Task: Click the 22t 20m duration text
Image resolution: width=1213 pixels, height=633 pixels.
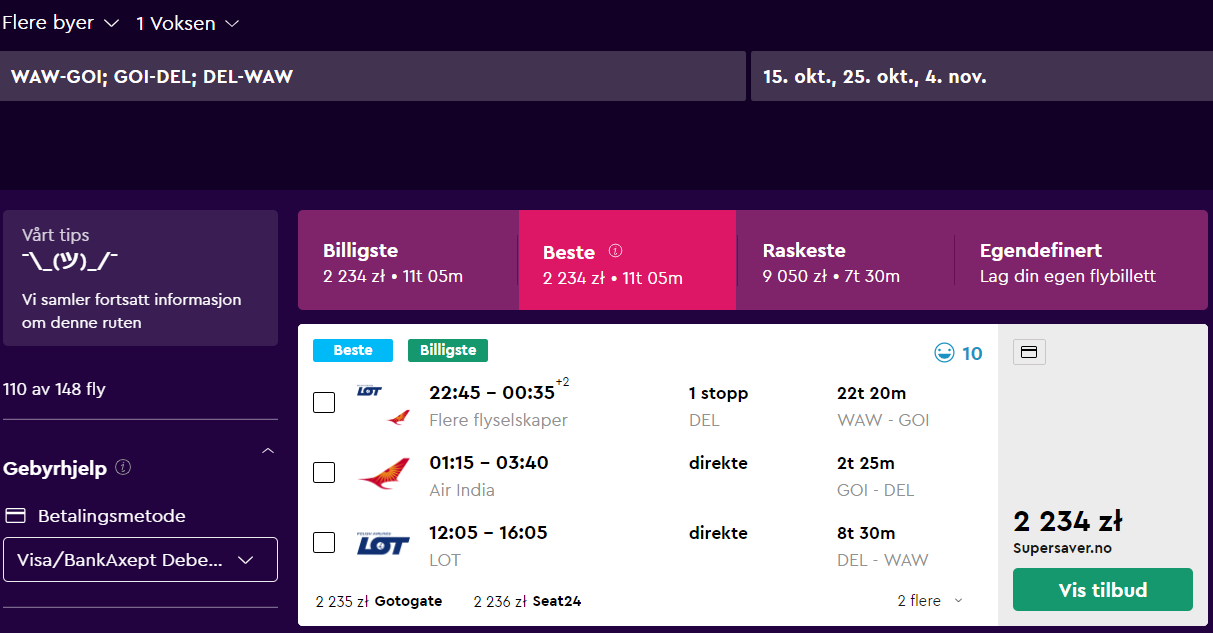Action: pyautogui.click(x=872, y=393)
